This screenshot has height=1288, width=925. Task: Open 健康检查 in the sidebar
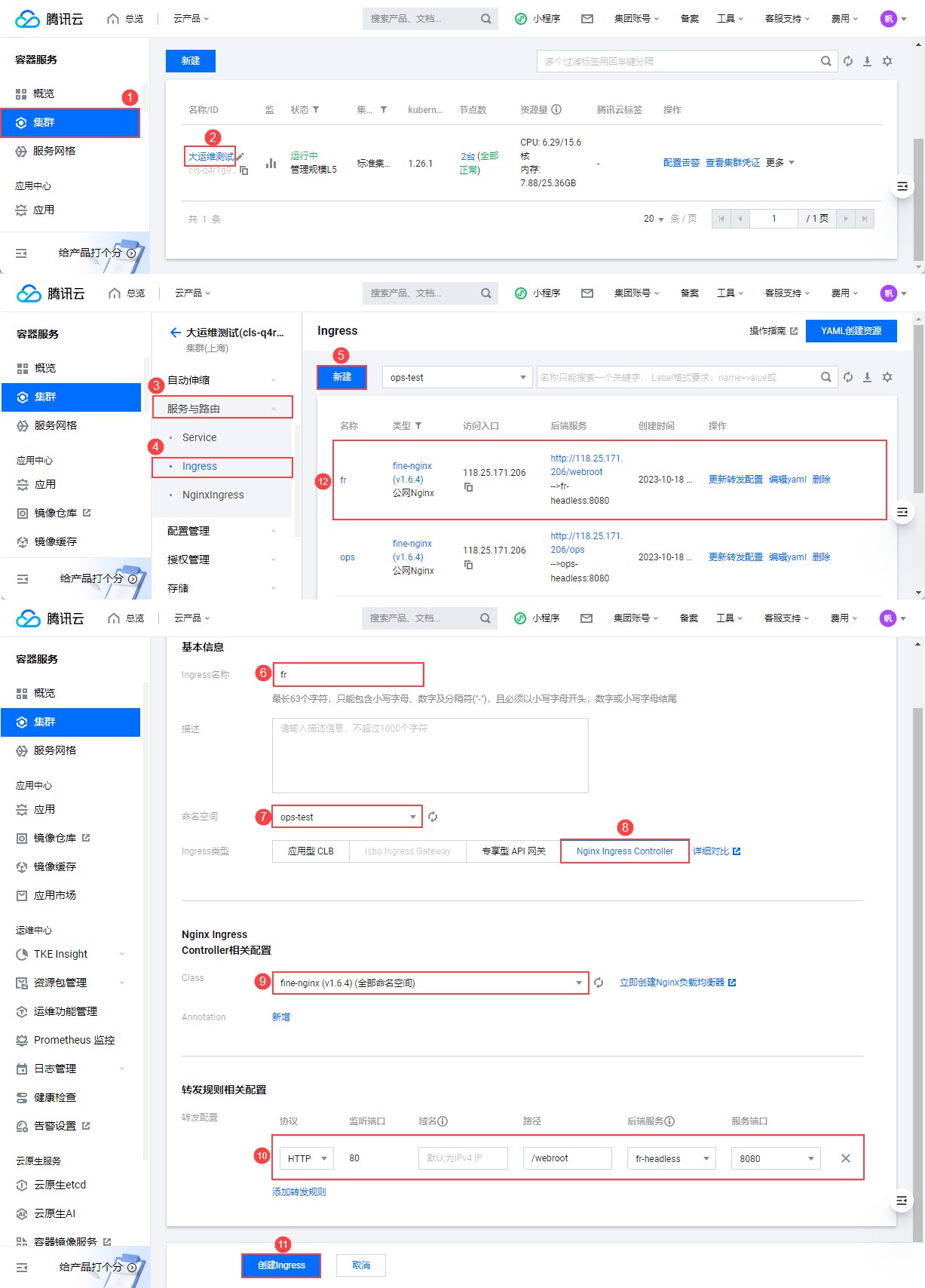pyautogui.click(x=54, y=1097)
